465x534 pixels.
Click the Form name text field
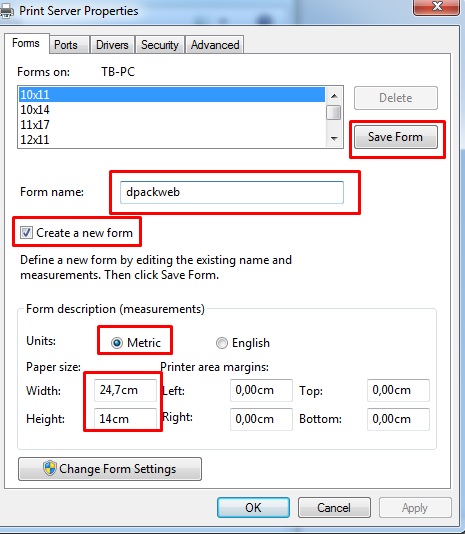click(x=232, y=192)
